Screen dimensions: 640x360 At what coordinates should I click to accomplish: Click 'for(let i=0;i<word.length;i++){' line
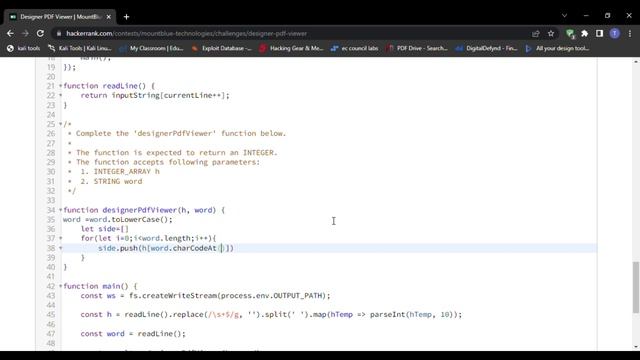point(149,238)
